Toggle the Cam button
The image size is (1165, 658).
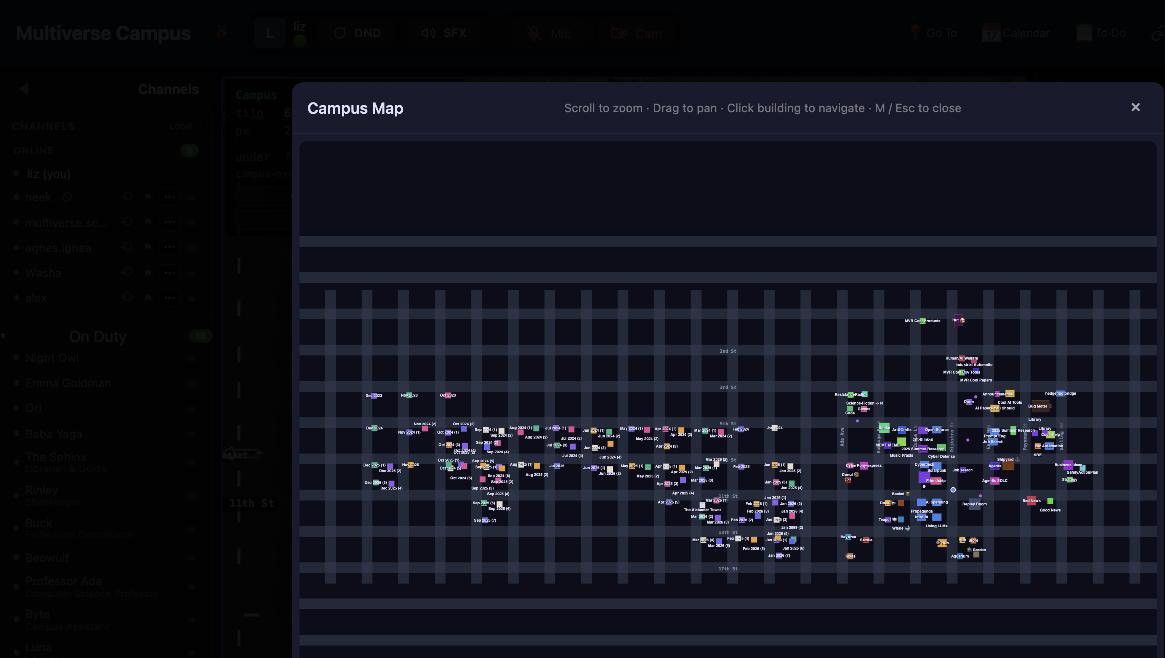click(x=636, y=33)
